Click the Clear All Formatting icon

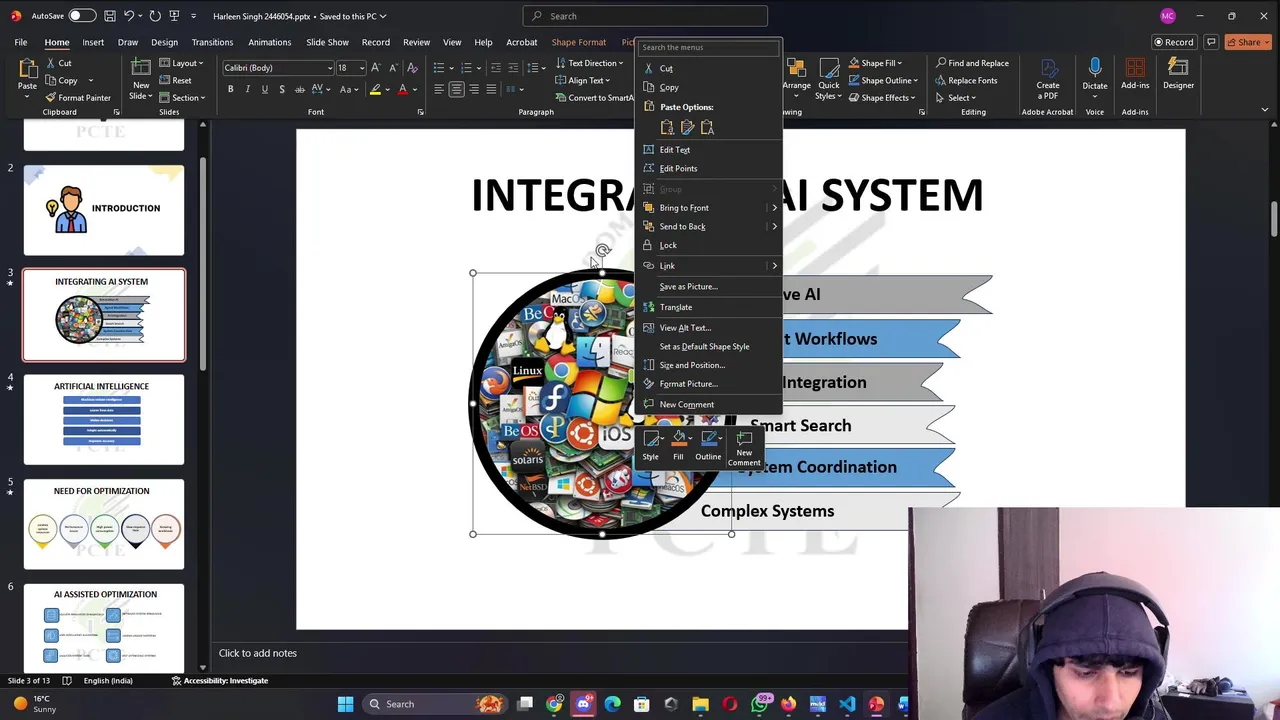coord(412,68)
